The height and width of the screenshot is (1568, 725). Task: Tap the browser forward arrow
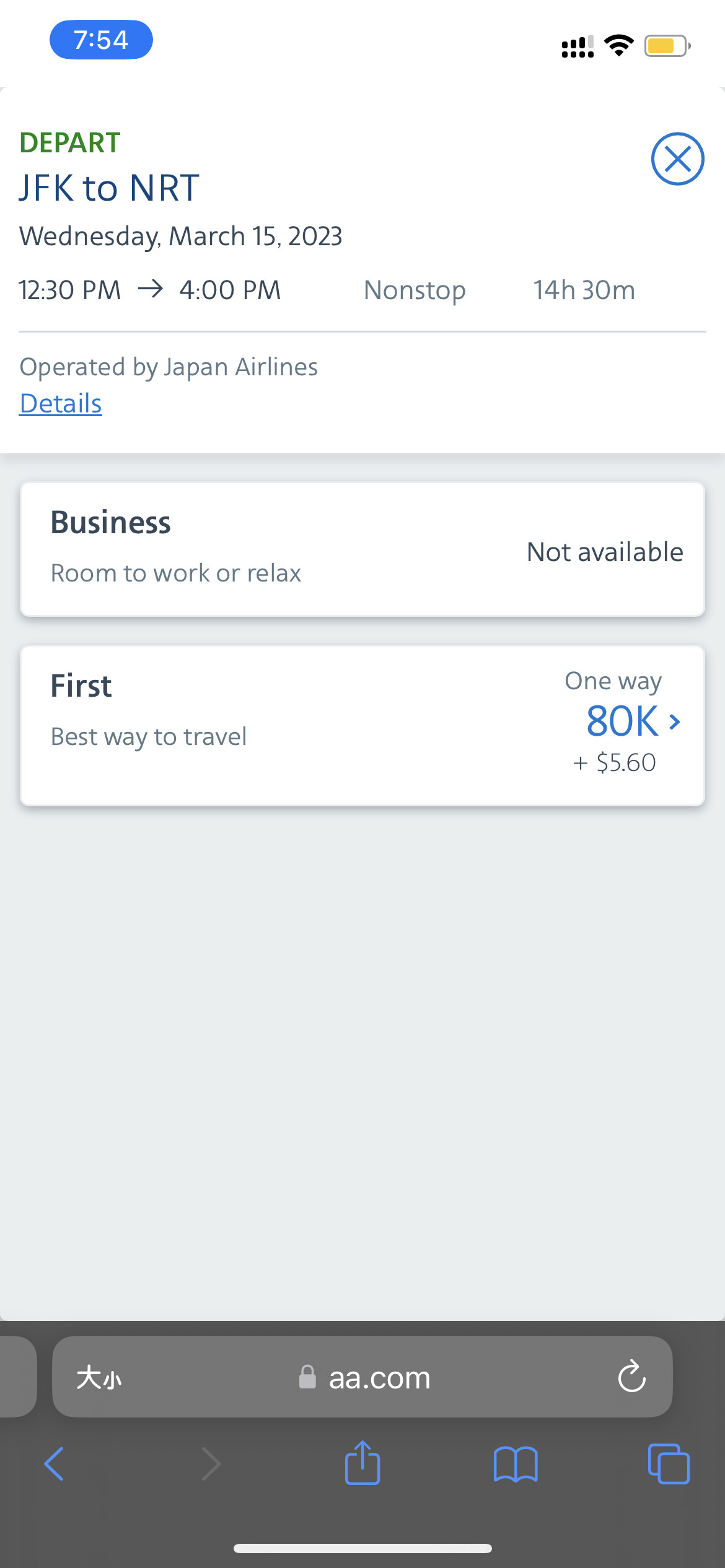[211, 1464]
